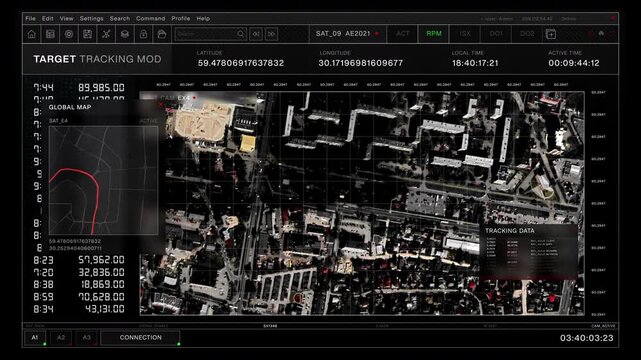Click the next skip arrow button
This screenshot has width=641, height=360.
(271, 34)
